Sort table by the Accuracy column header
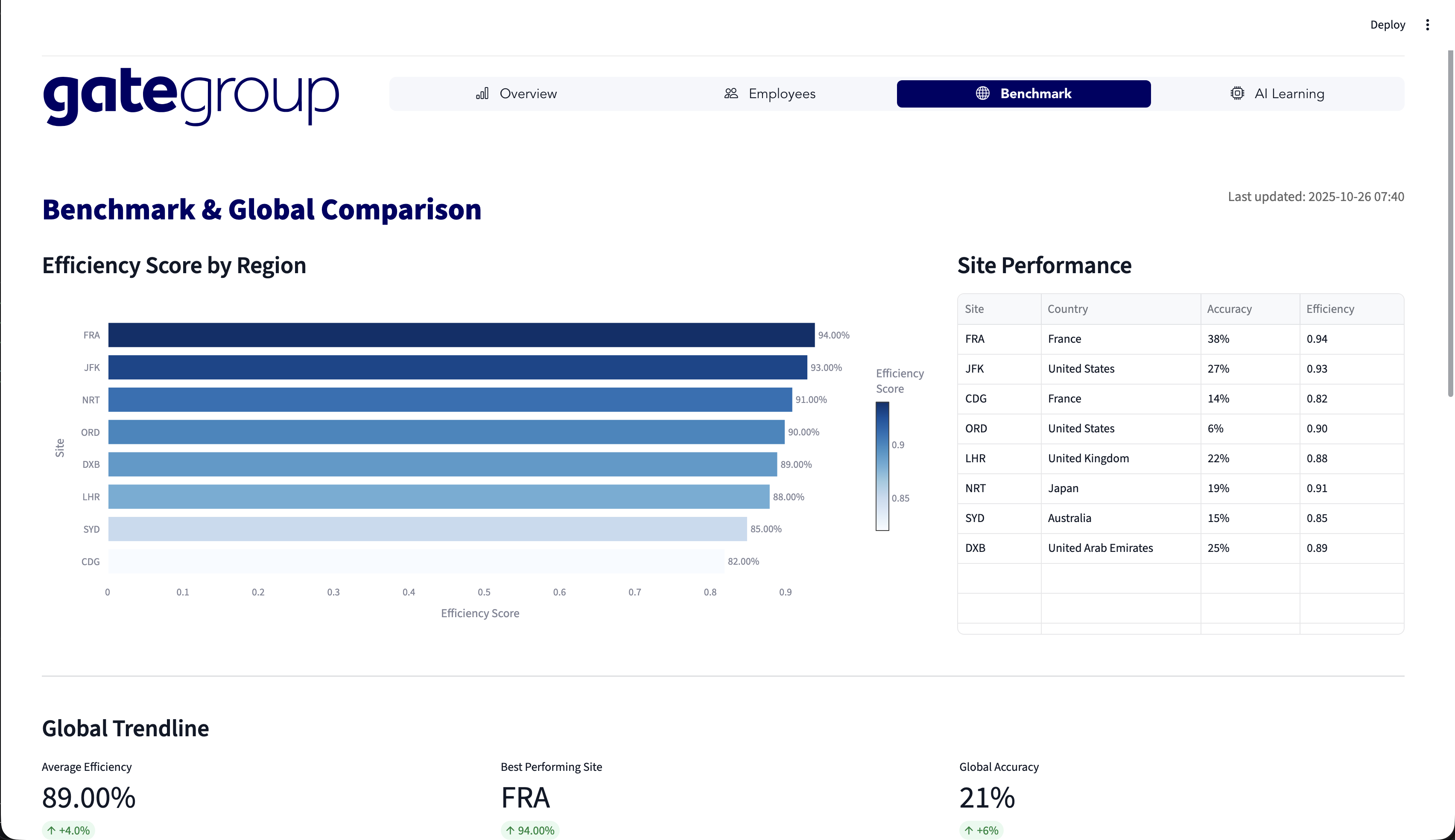1455x840 pixels. (1230, 309)
